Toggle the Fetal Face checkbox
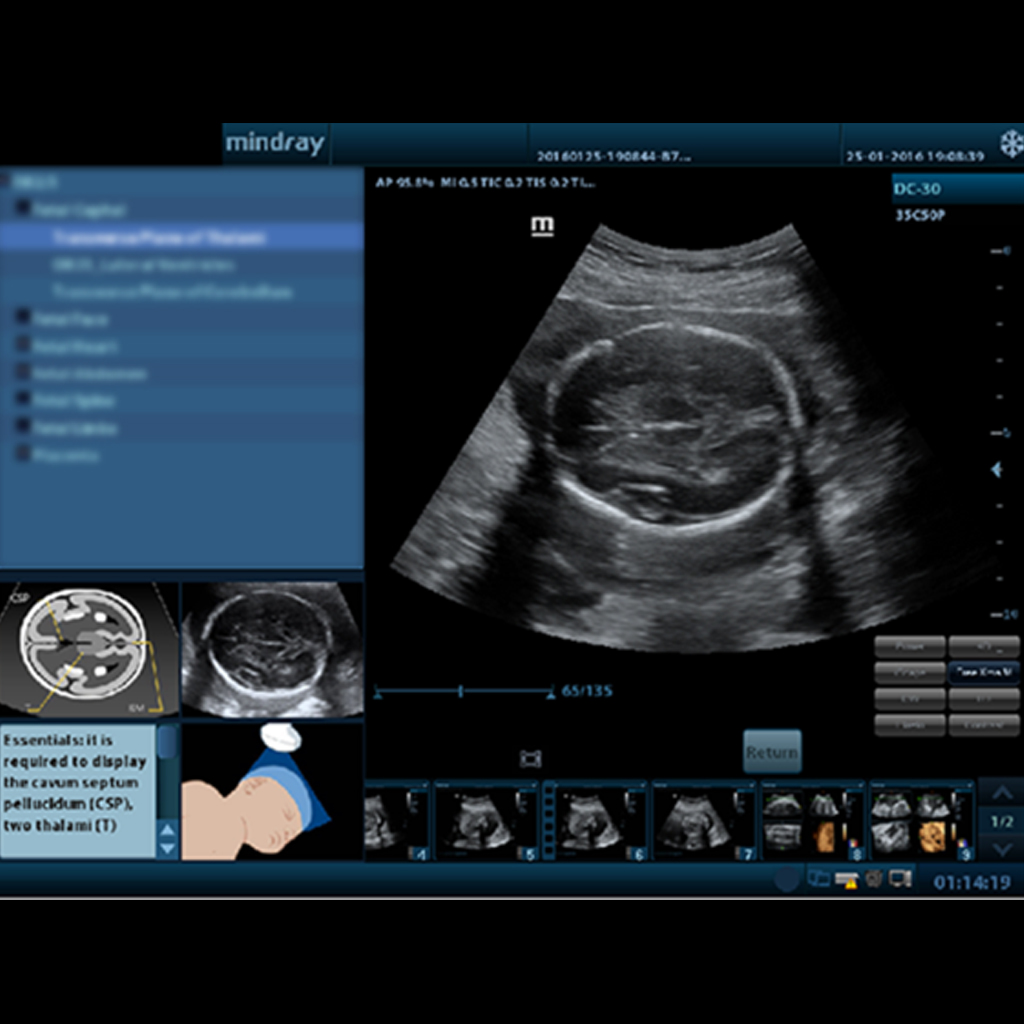Screen dimensions: 1024x1024 (x=23, y=319)
